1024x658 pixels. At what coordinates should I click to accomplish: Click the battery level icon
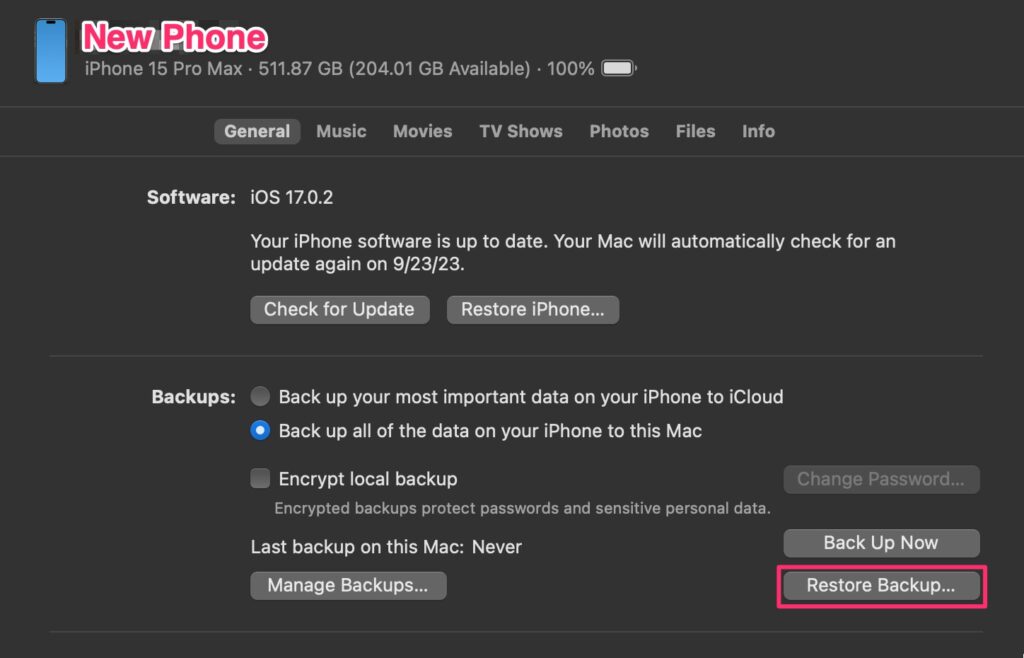(x=619, y=69)
